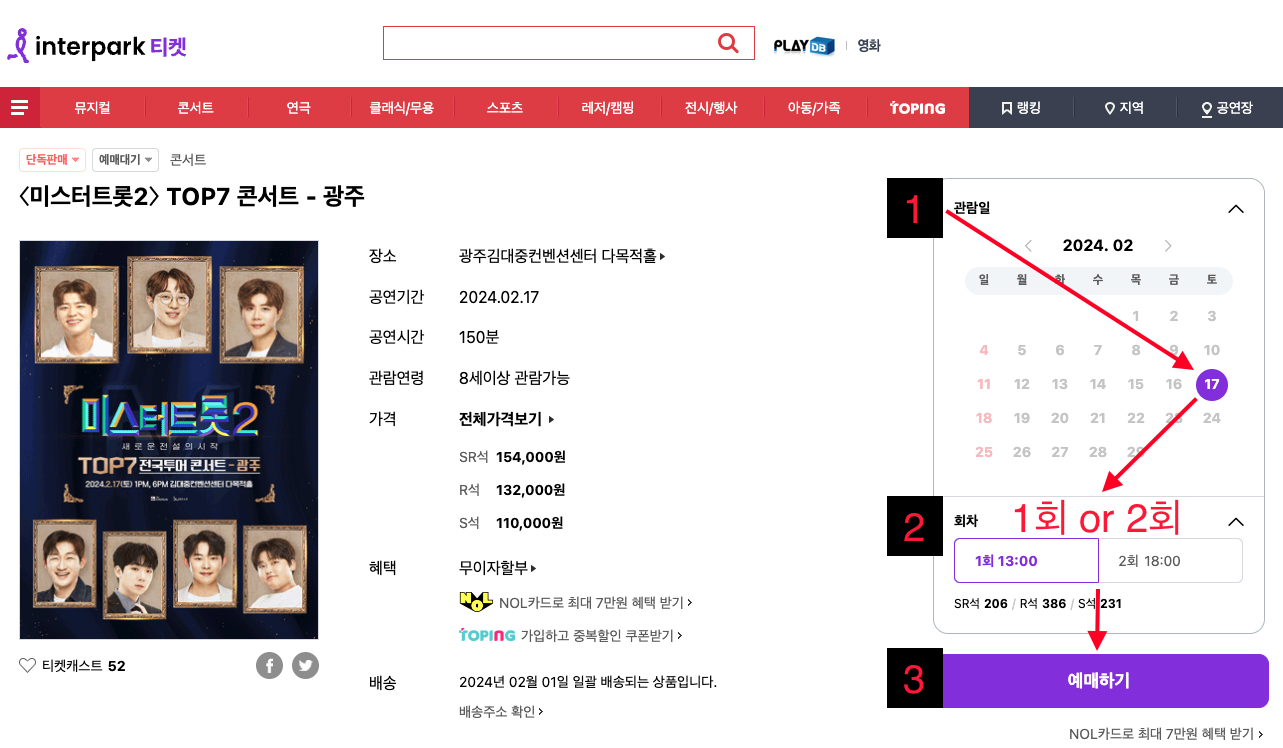This screenshot has width=1283, height=748.
Task: Open the 콘서트 category in red bar
Action: 196,108
